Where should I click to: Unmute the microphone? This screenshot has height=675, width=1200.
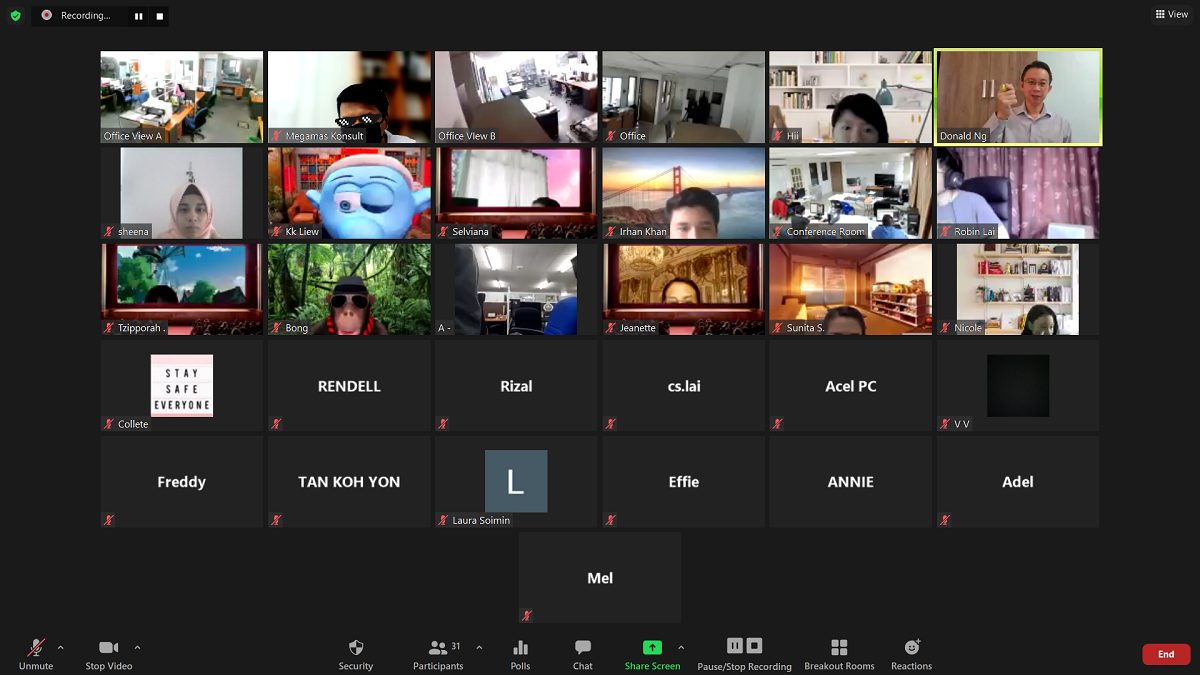point(36,655)
